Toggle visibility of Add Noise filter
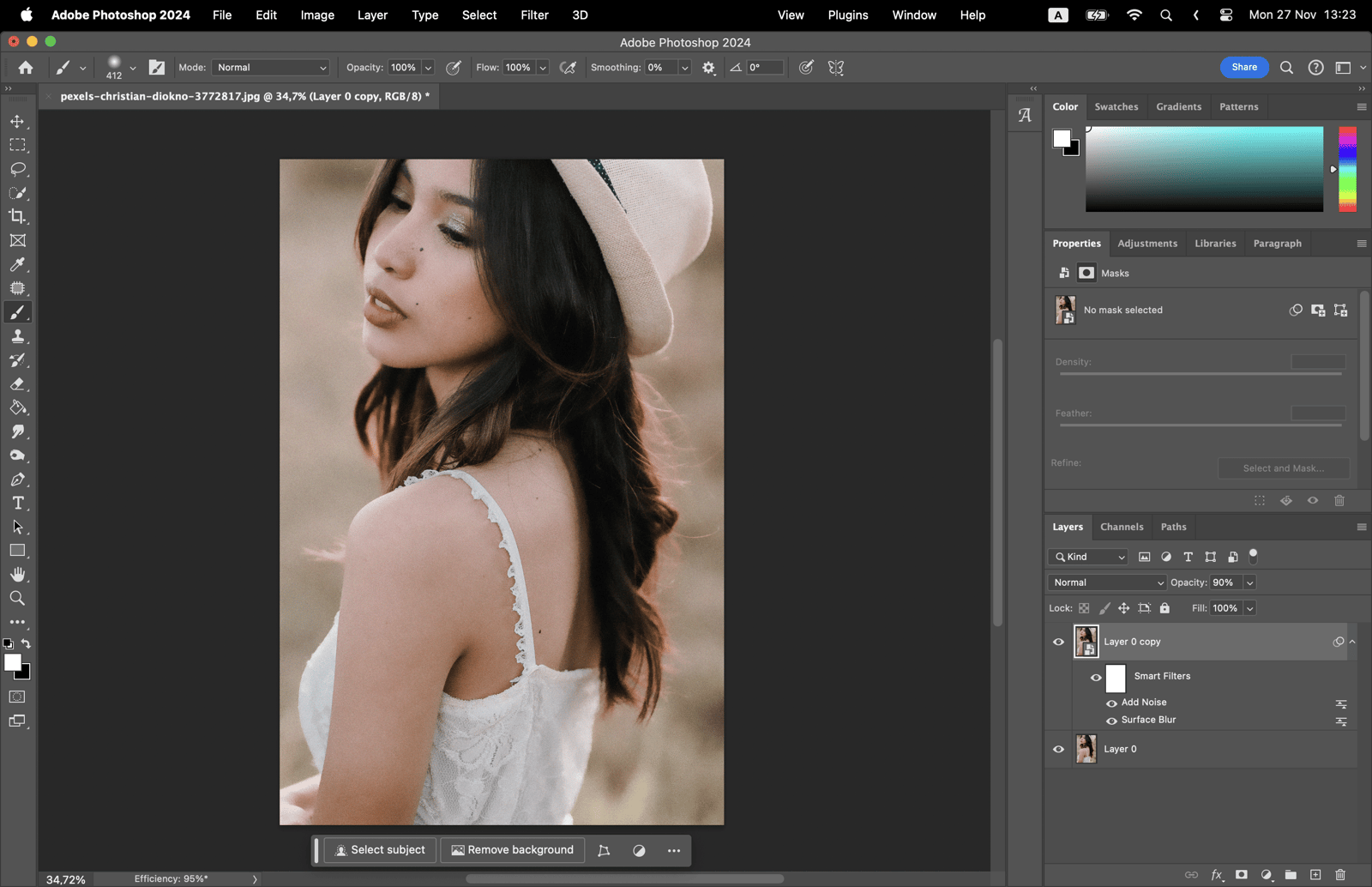Viewport: 1372px width, 887px height. (x=1111, y=703)
